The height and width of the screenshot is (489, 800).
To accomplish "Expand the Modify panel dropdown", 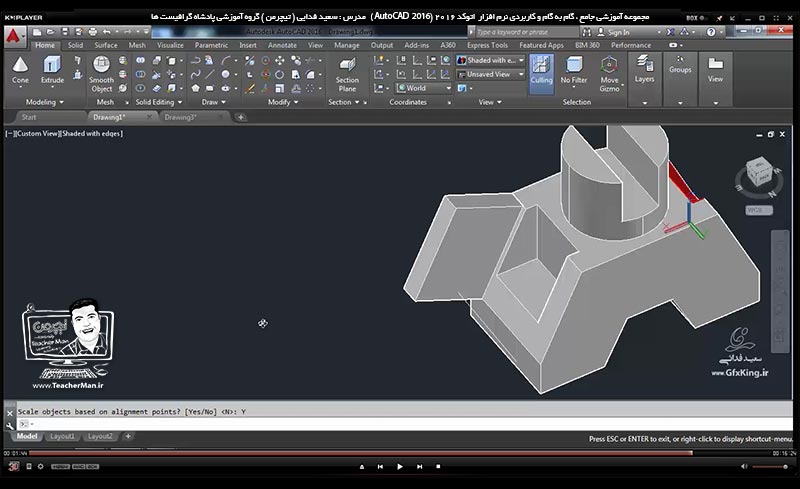I will 283,102.
